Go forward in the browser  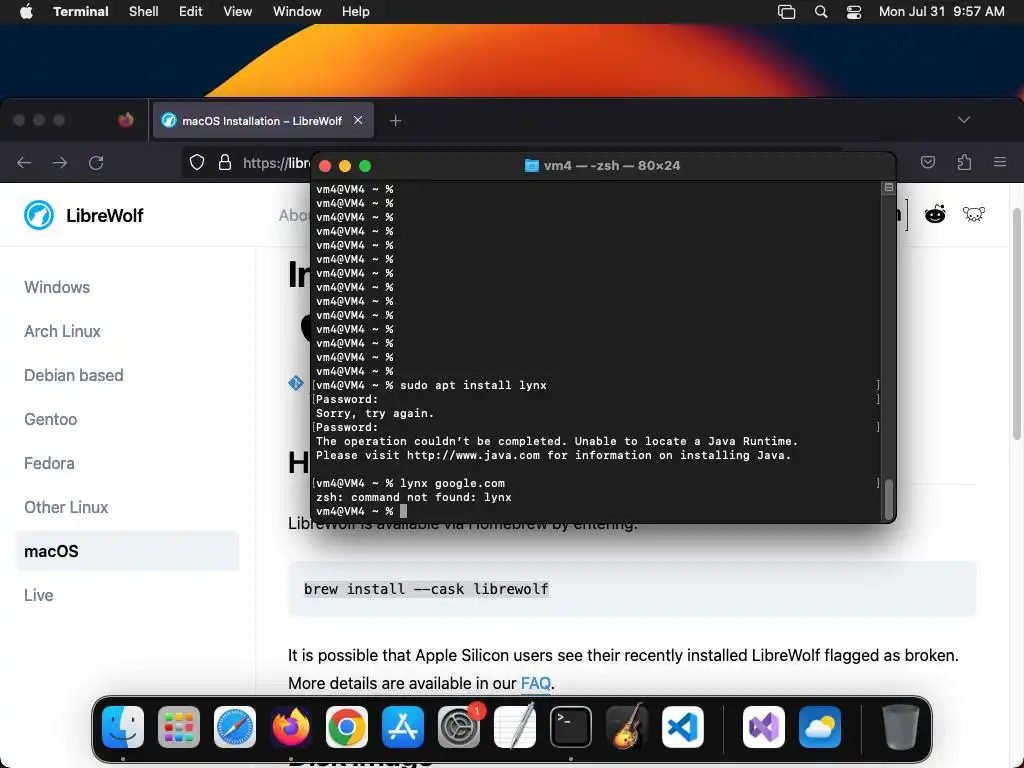coord(60,163)
